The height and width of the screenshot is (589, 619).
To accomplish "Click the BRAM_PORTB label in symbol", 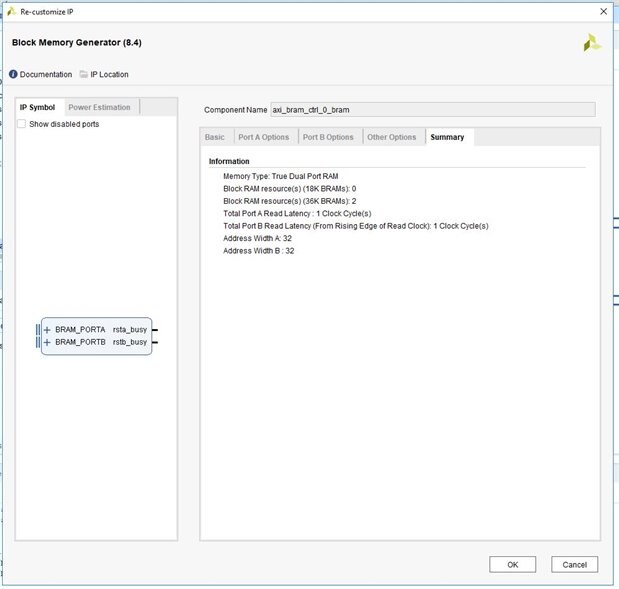I will (x=80, y=342).
